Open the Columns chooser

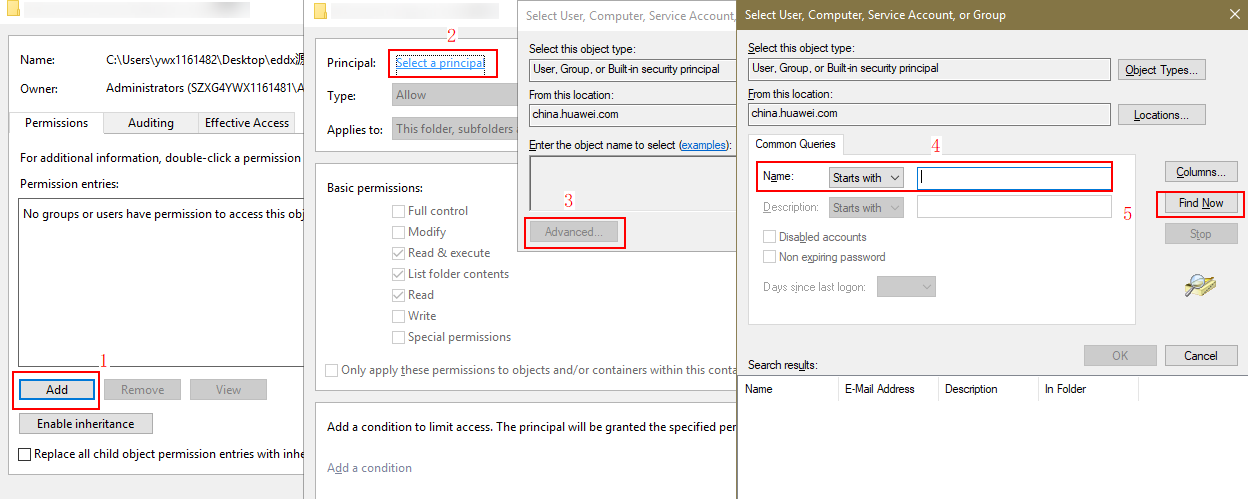pyautogui.click(x=1200, y=172)
